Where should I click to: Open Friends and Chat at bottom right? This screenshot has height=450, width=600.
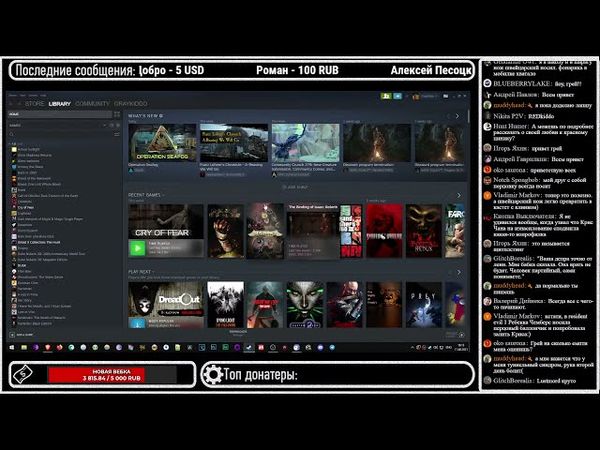pos(455,334)
